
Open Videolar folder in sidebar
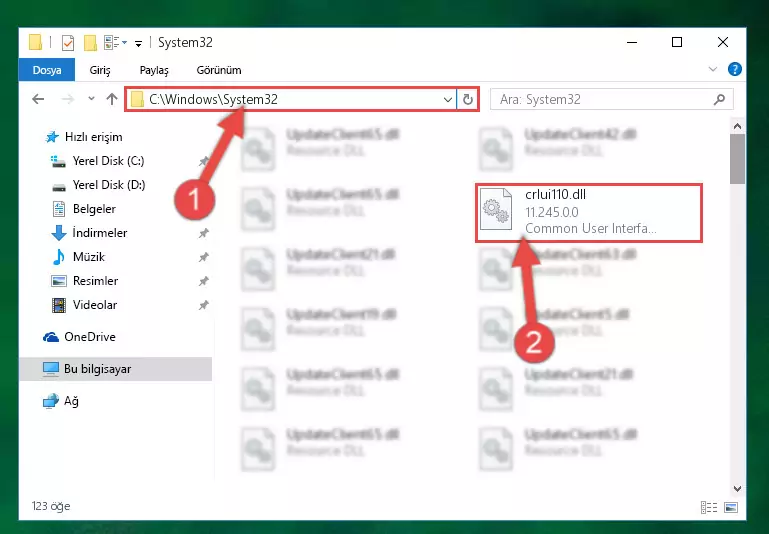tap(84, 305)
